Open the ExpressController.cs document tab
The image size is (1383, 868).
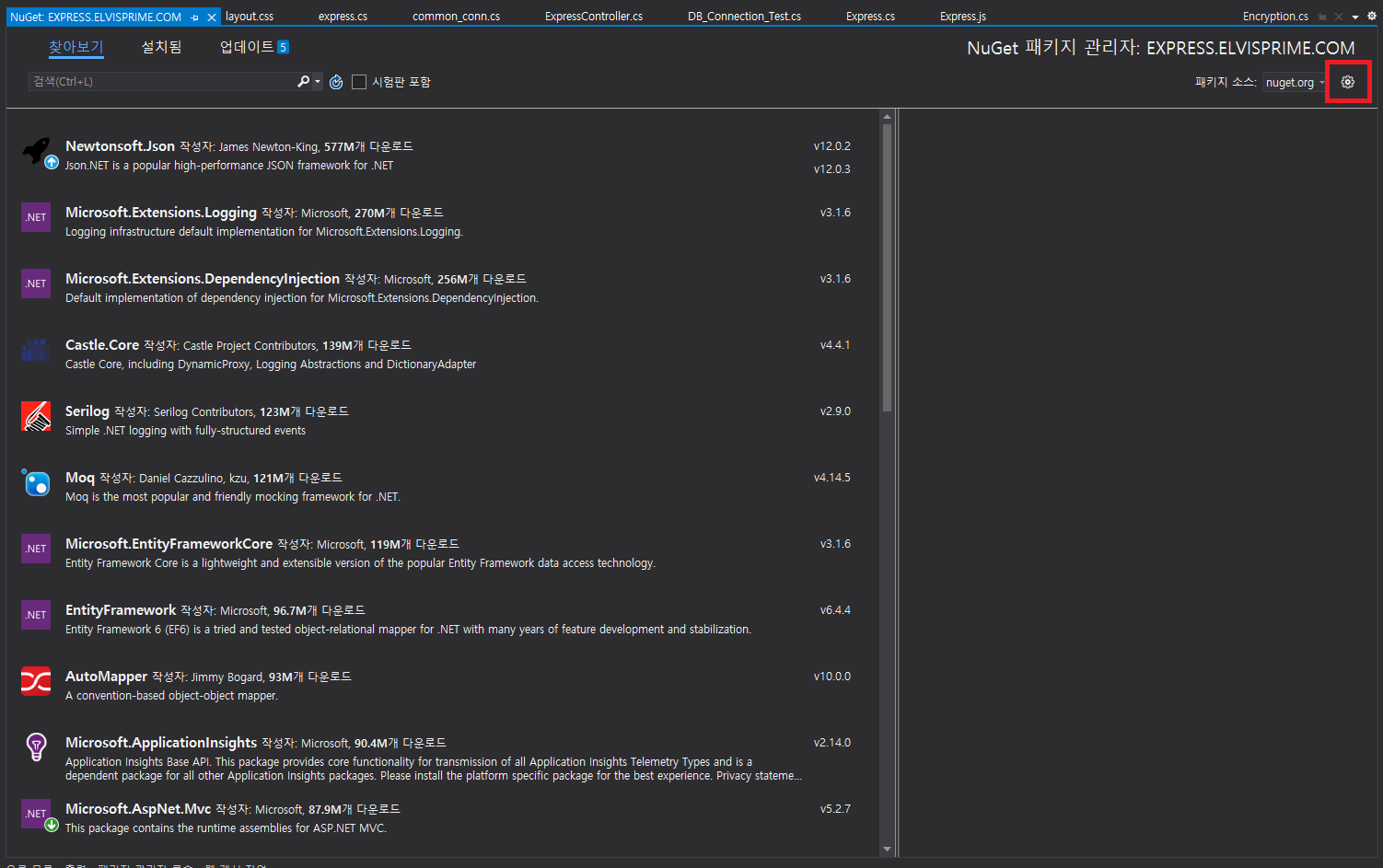594,17
